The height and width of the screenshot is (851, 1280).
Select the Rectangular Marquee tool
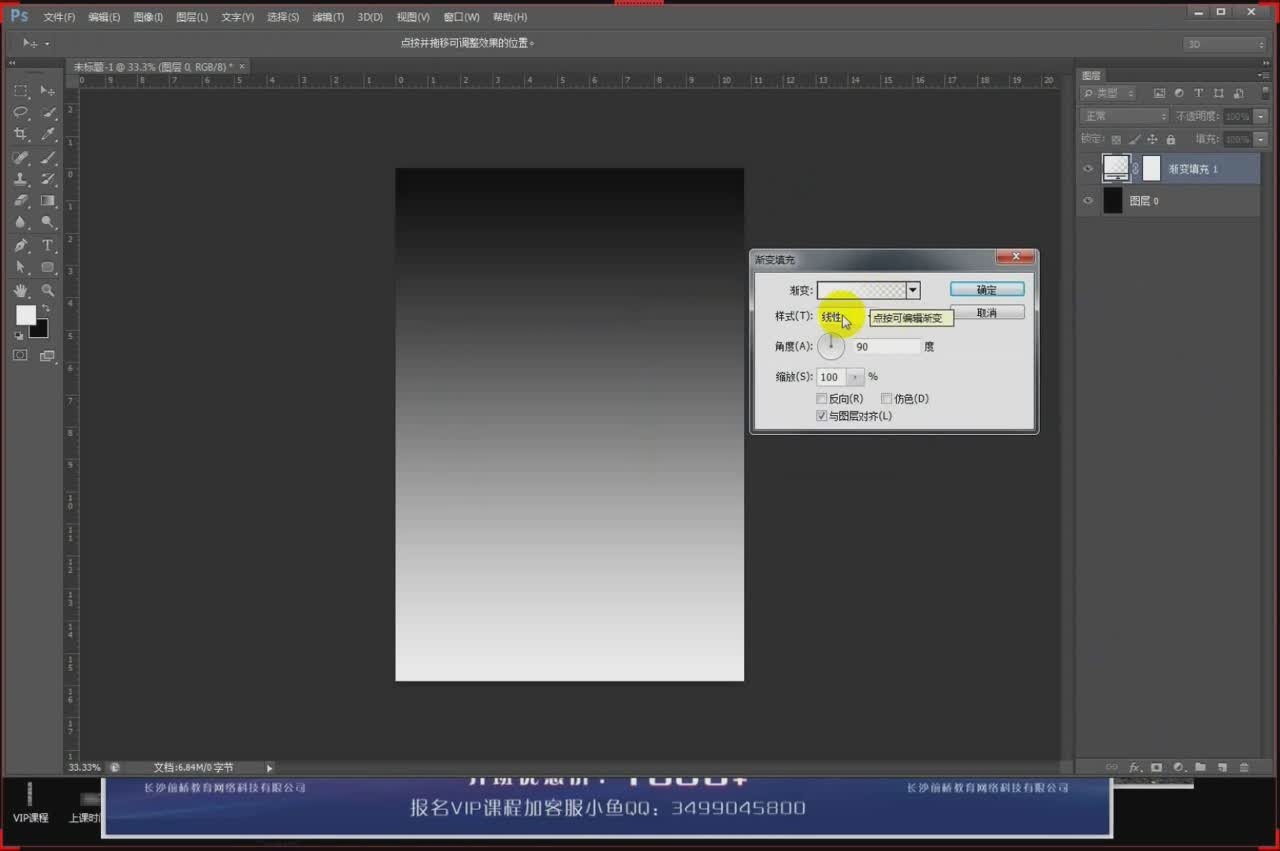[20, 90]
